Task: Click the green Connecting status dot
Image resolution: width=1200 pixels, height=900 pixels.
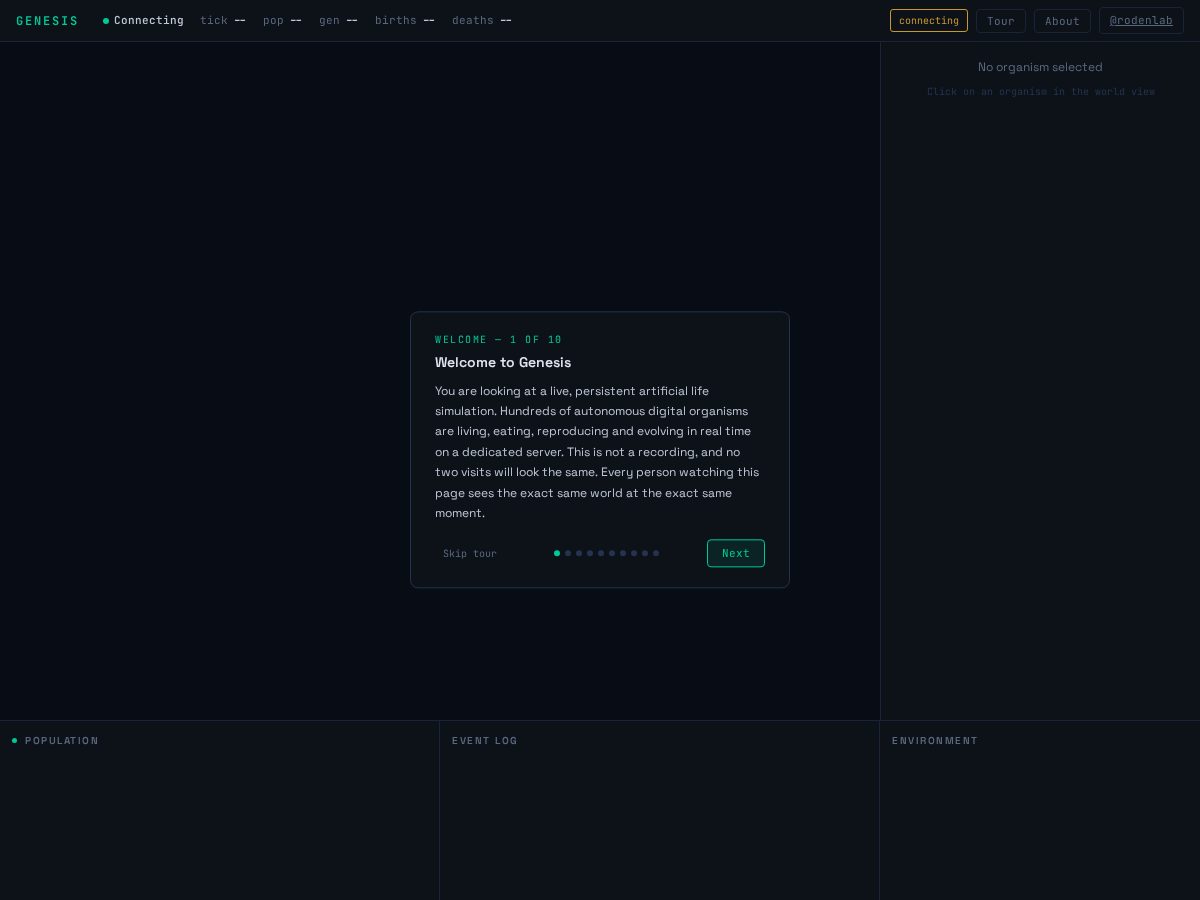Action: click(x=106, y=21)
